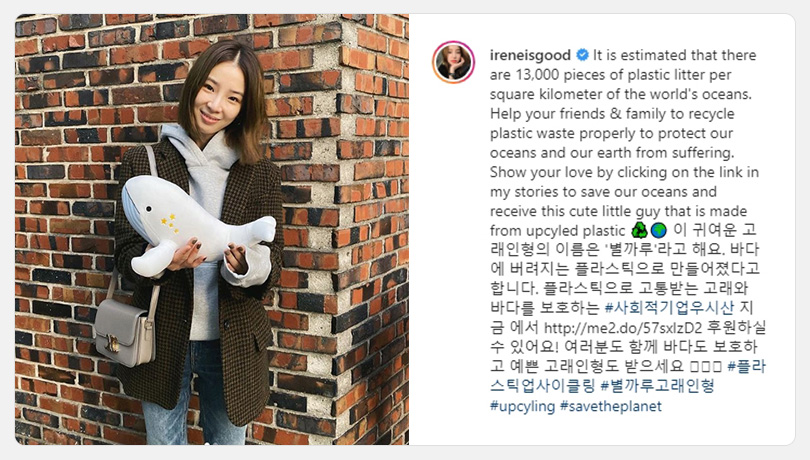Click the gray shoulder bag in photo
Image resolution: width=810 pixels, height=460 pixels.
point(124,331)
